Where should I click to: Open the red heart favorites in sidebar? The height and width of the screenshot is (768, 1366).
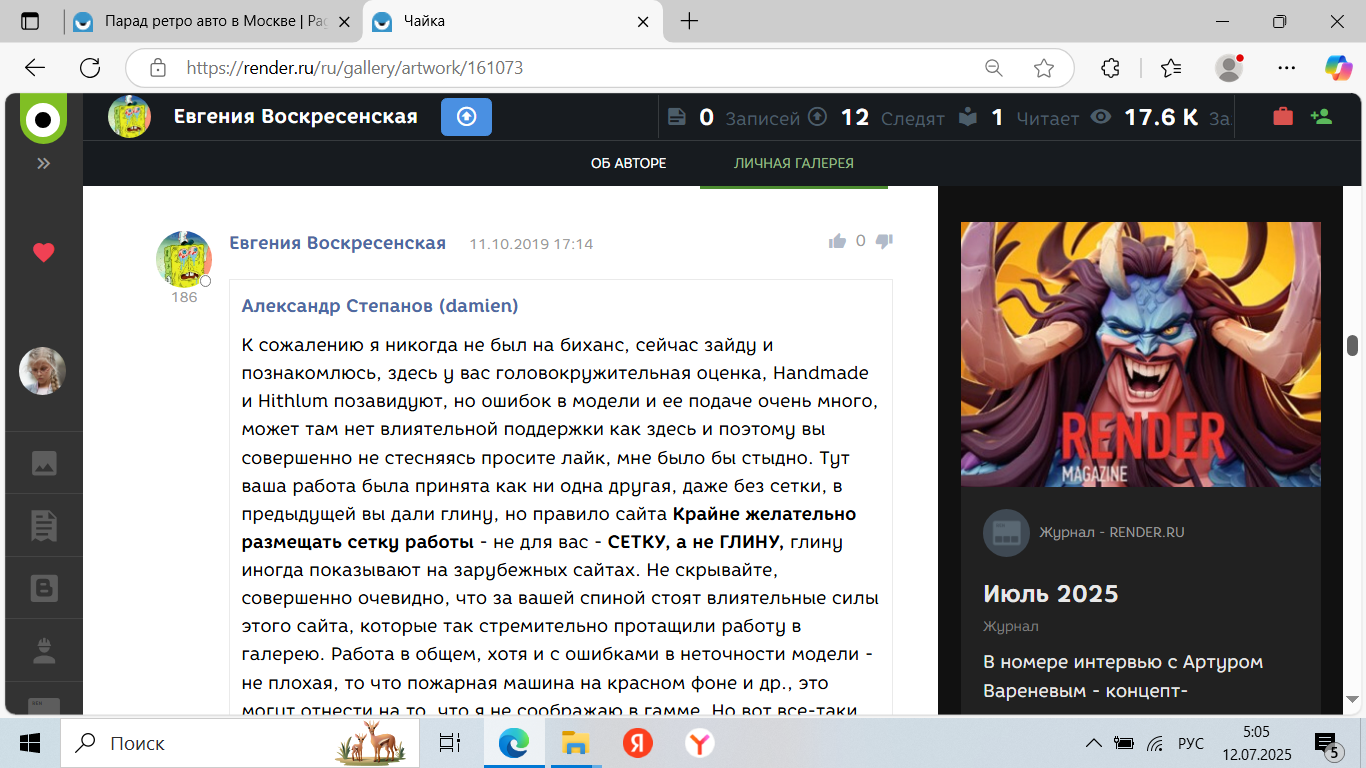[x=43, y=253]
